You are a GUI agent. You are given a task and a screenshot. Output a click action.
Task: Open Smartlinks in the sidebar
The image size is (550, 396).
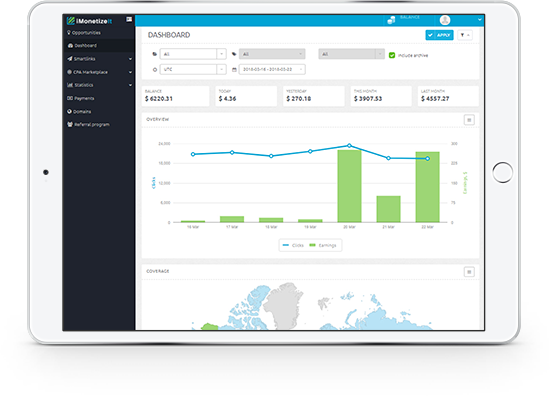[99, 59]
